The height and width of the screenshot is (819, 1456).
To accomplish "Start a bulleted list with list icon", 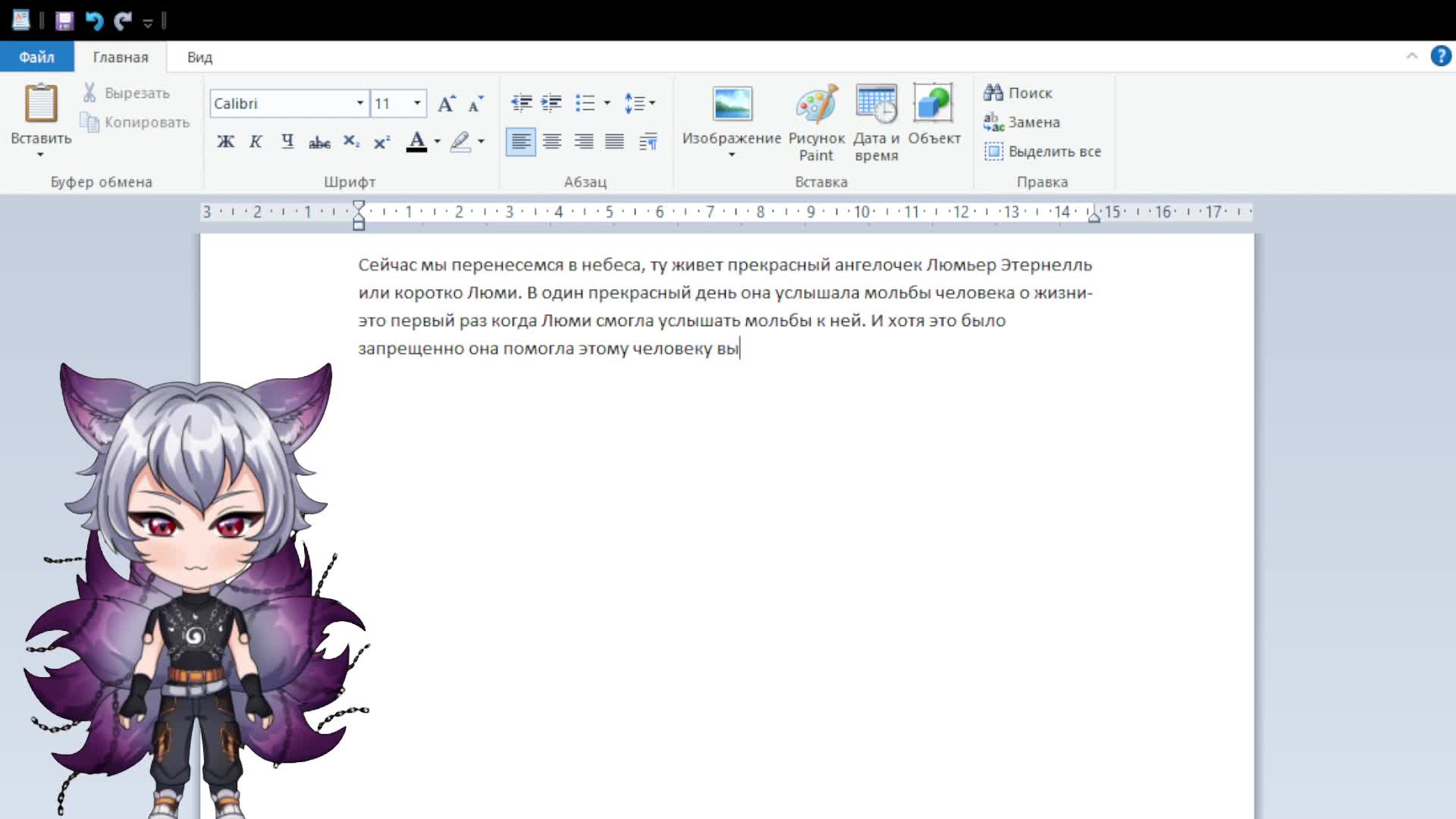I will [x=585, y=103].
